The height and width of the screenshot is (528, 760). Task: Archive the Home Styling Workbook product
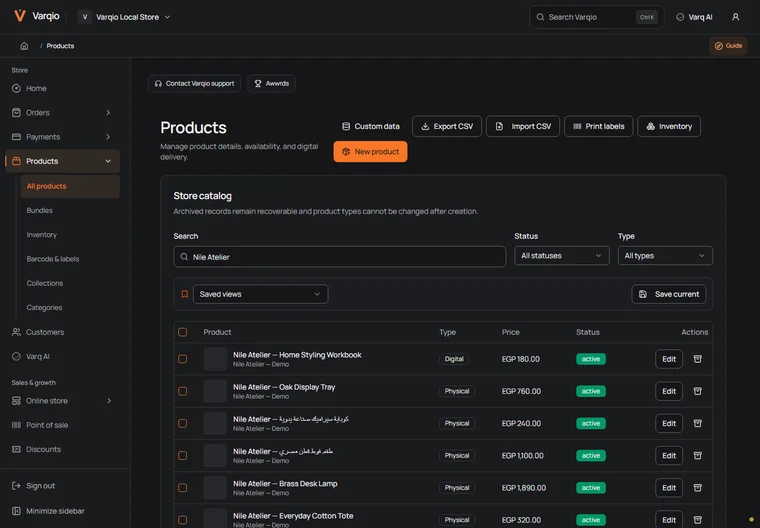(697, 359)
